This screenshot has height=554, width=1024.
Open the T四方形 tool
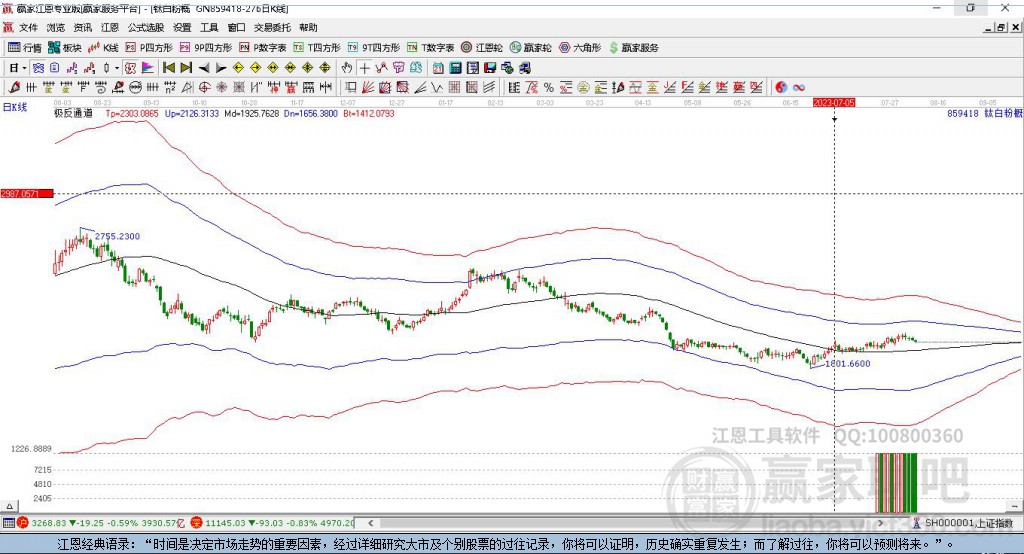coord(317,48)
